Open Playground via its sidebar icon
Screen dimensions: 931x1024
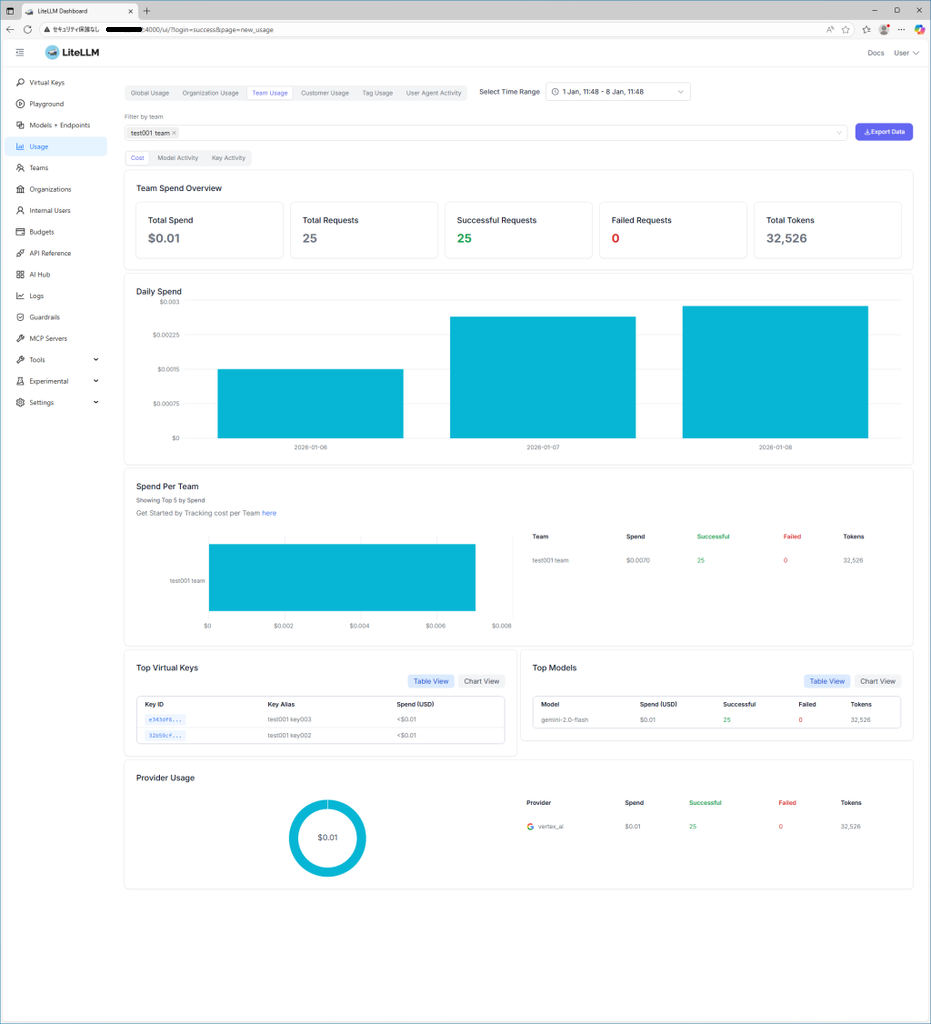tap(20, 104)
